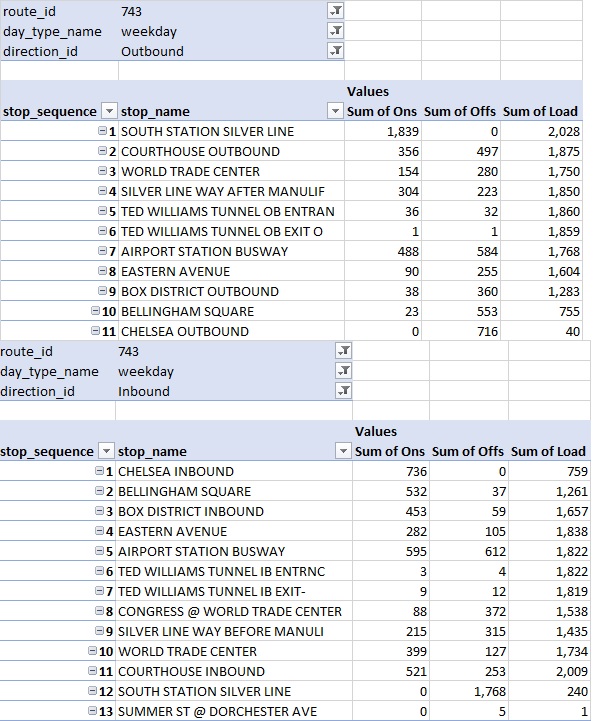Screen dimensions: 593x721
Task: Open day_type_name filter in Inbound table
Action: [x=344, y=371]
